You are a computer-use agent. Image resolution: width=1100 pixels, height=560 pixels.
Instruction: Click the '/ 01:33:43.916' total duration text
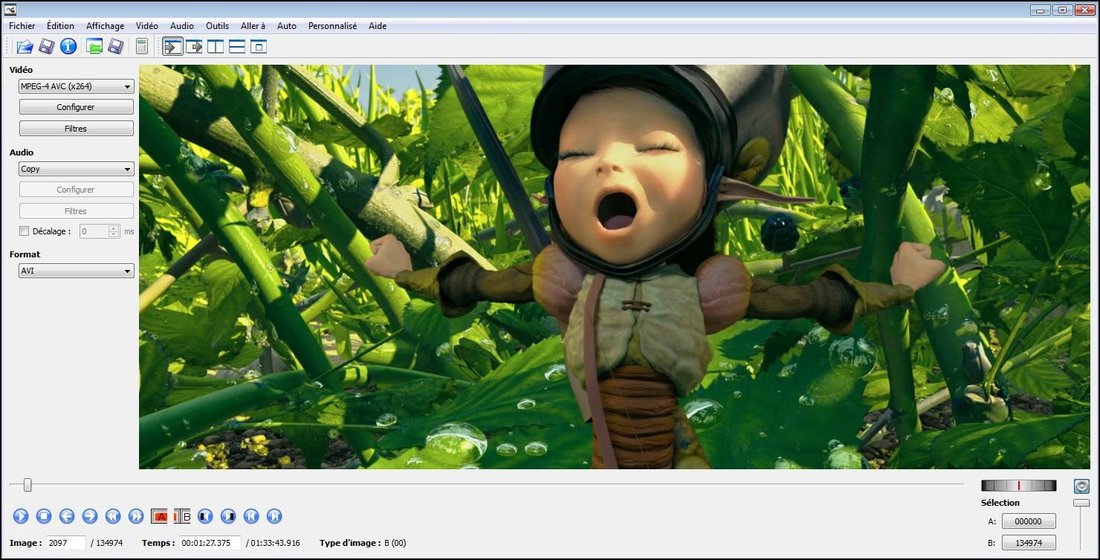(x=273, y=543)
